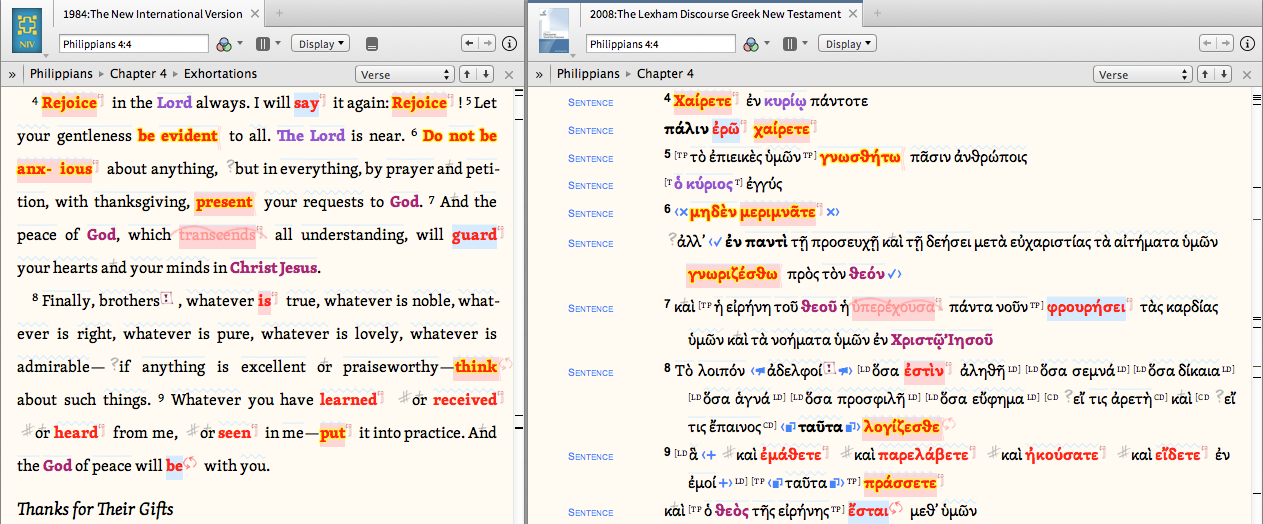The width and height of the screenshot is (1263, 524).
Task: Click the NIV reference box showing Philippians 4:4
Action: point(134,44)
